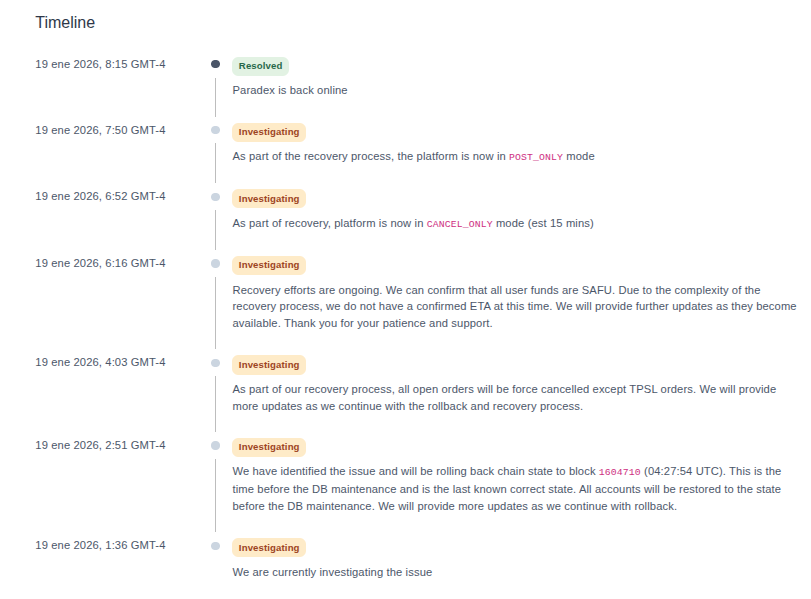Click the rolling back chain state paragraph
The height and width of the screenshot is (599, 811).
(507, 489)
